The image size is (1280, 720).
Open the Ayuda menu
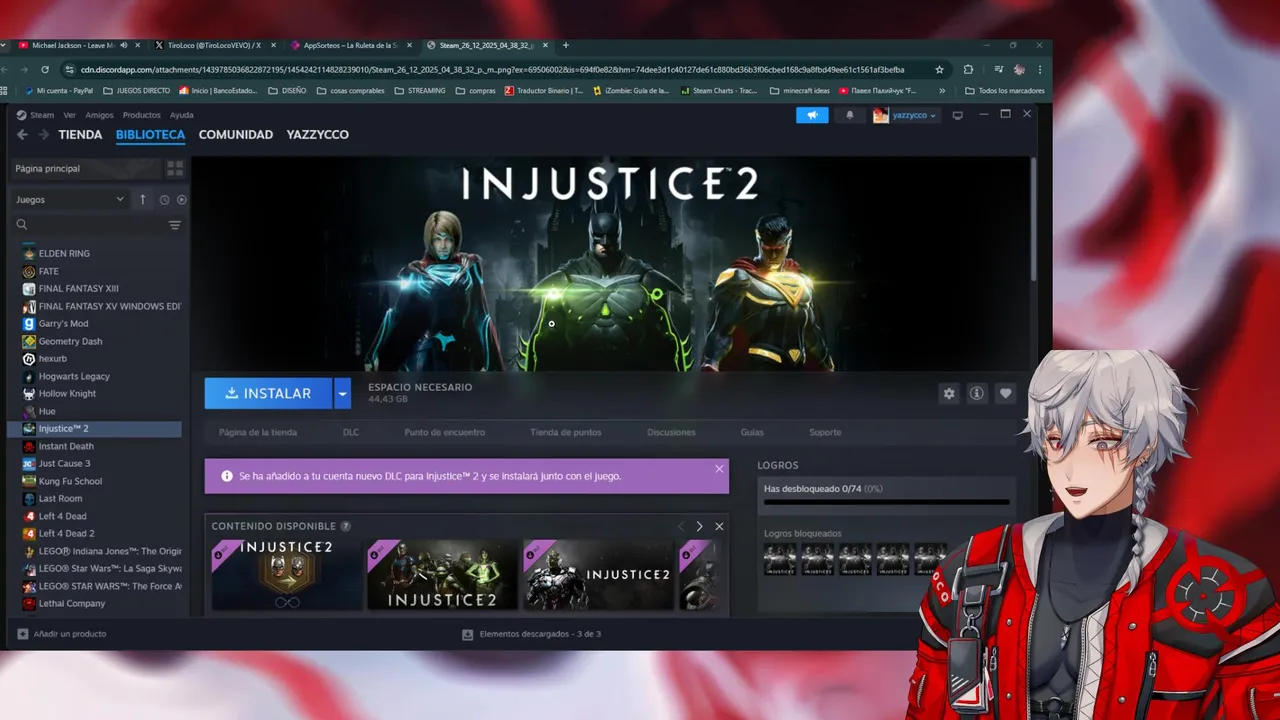point(182,115)
